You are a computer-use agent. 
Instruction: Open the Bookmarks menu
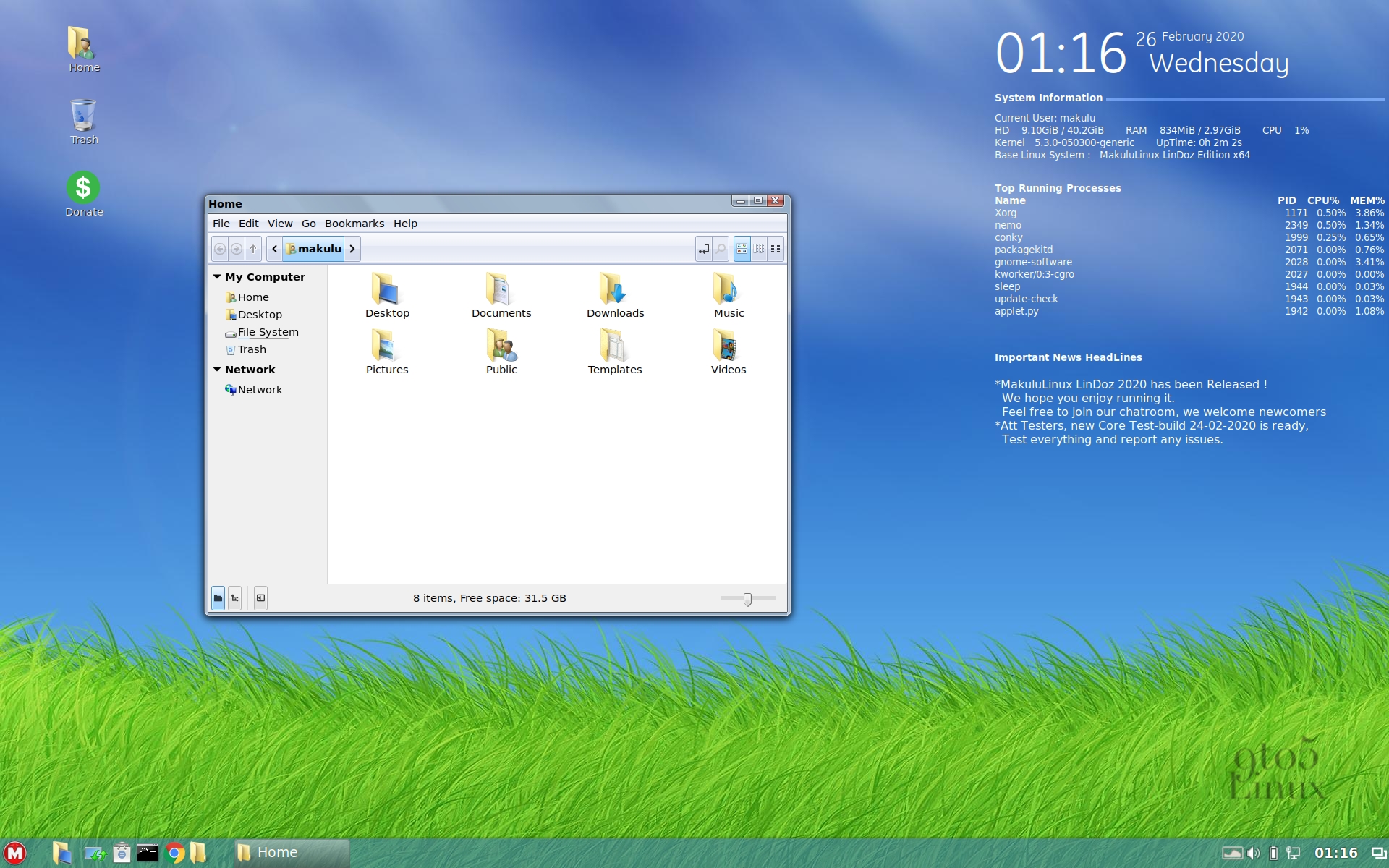(354, 224)
